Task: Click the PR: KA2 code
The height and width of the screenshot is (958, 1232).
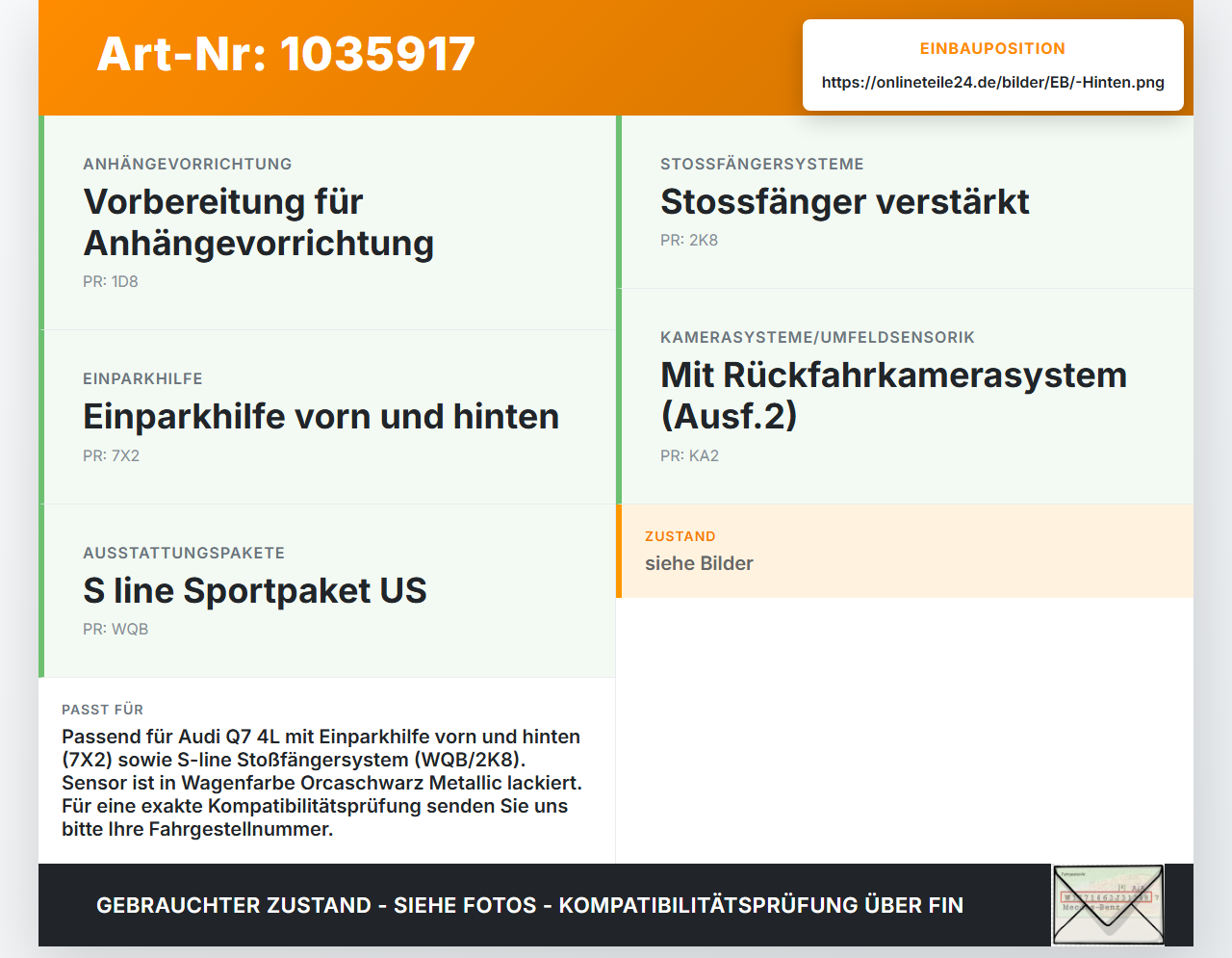Action: 689,455
